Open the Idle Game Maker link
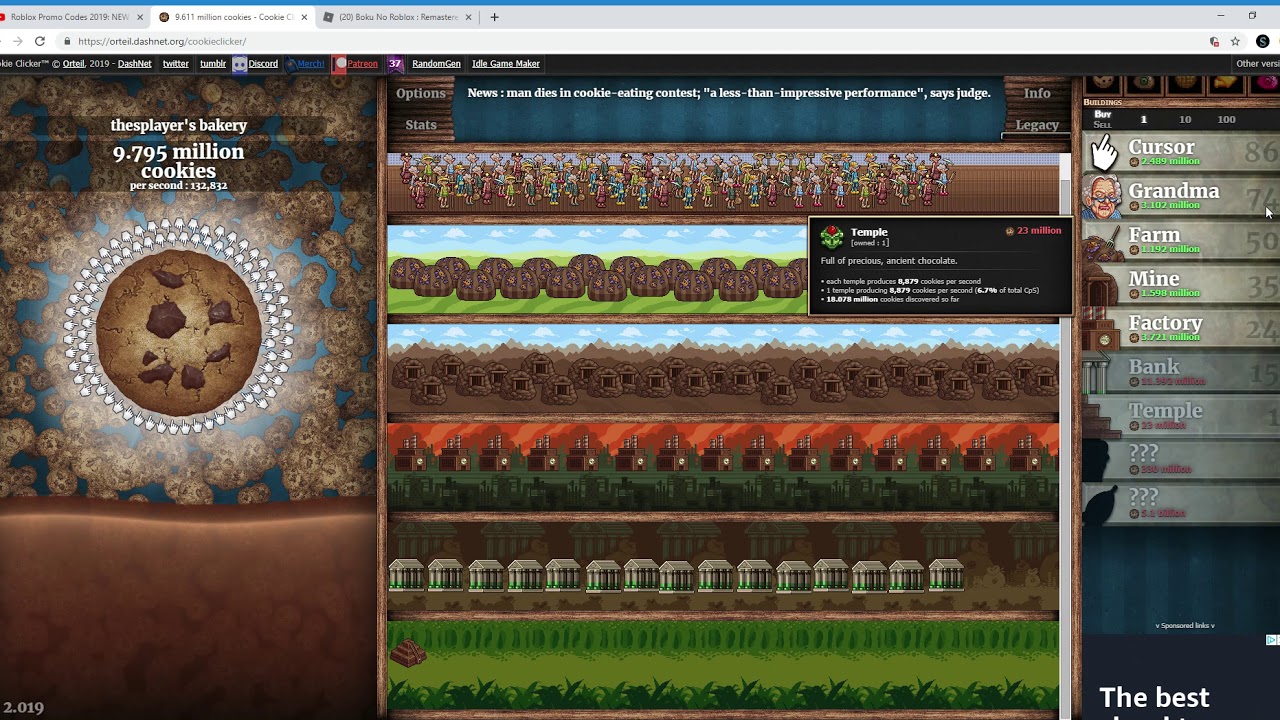 point(506,63)
